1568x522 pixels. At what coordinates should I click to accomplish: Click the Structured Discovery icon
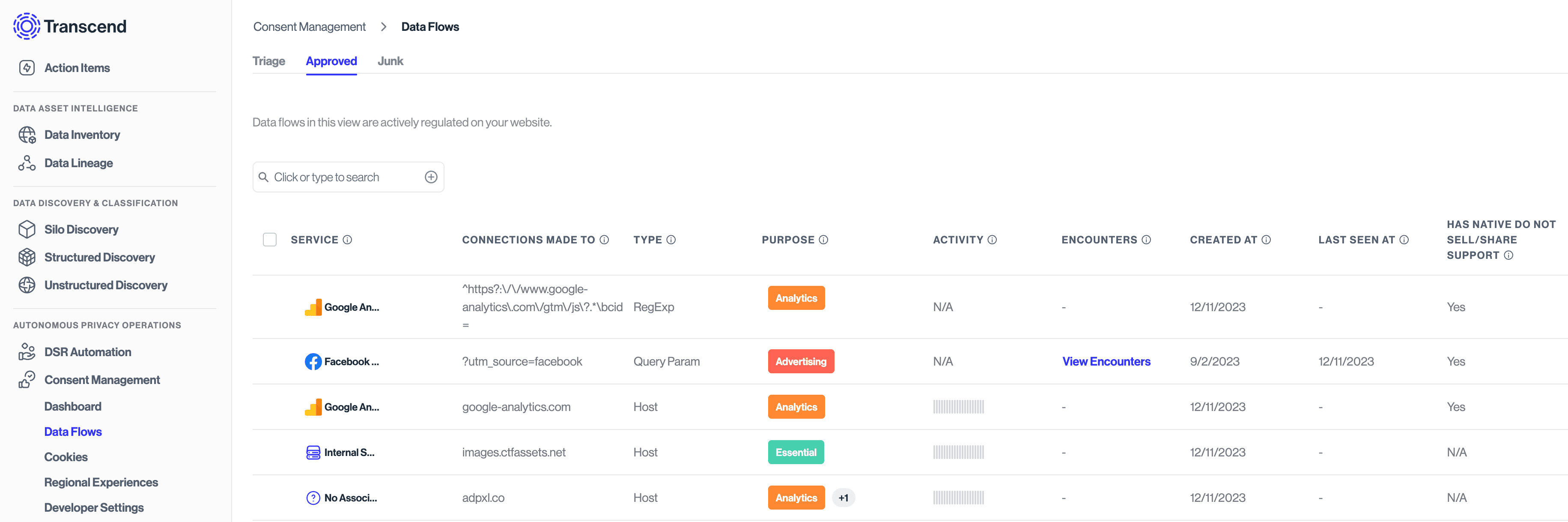27,257
